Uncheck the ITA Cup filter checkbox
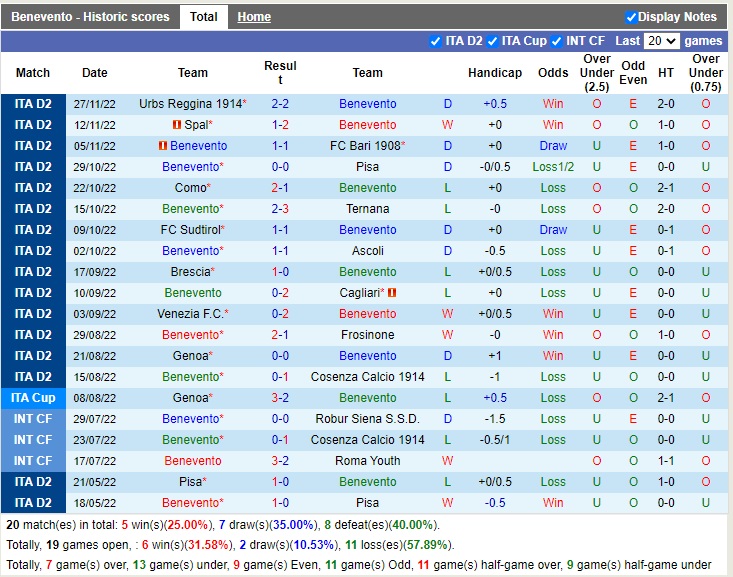This screenshot has height=577, width=733. [x=492, y=41]
